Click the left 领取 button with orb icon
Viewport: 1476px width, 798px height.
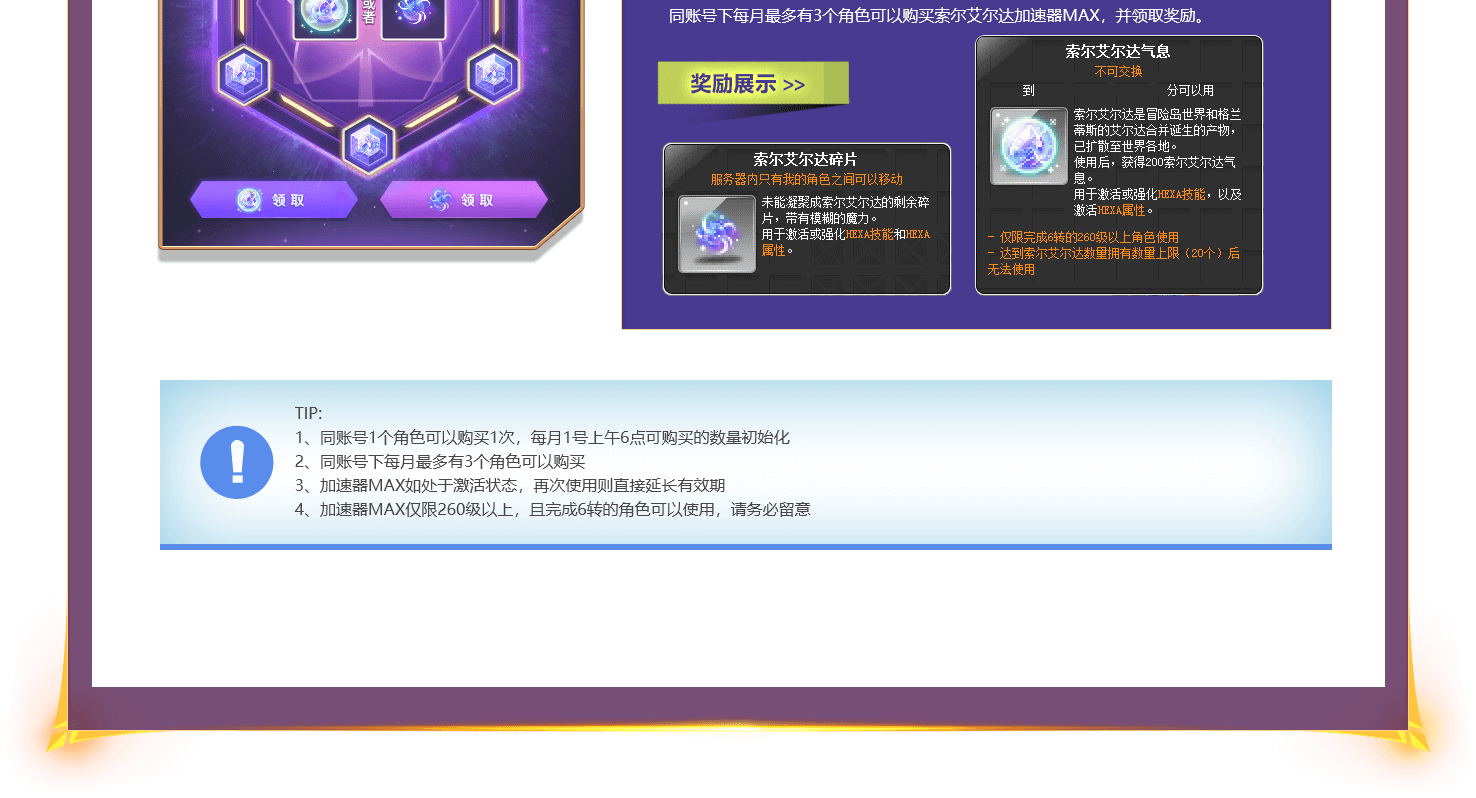coord(274,200)
